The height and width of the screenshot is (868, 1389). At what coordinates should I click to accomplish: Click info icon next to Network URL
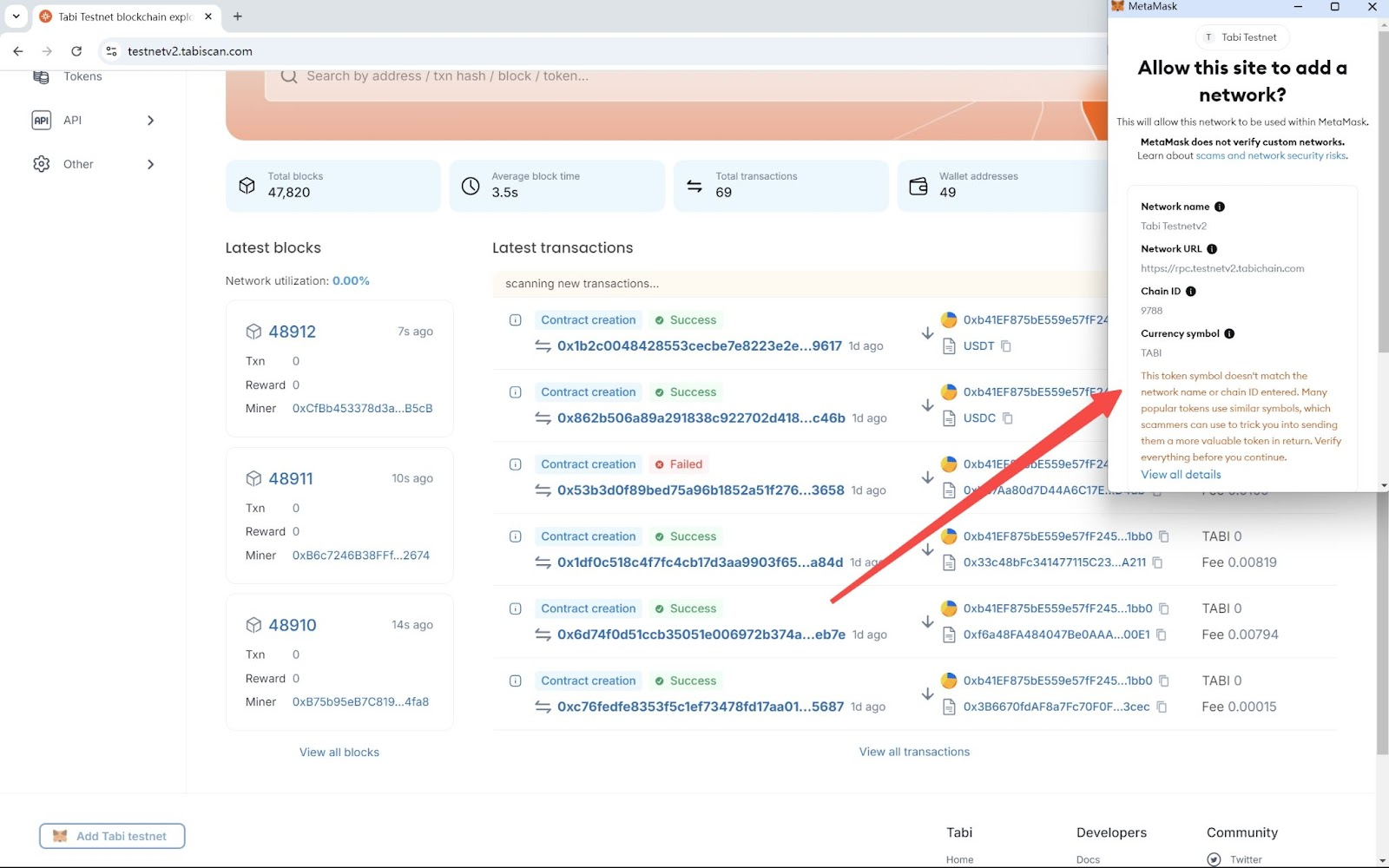1212,249
